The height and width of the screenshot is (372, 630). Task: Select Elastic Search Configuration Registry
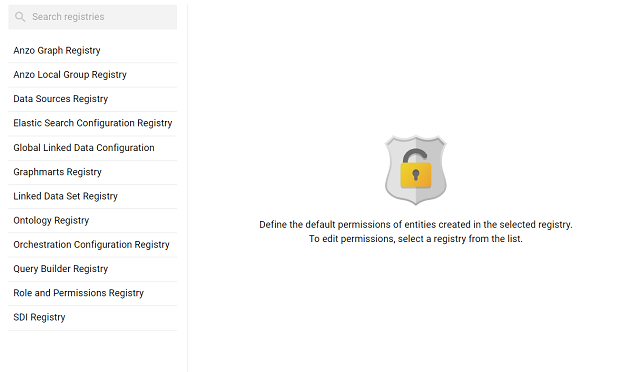pos(92,123)
